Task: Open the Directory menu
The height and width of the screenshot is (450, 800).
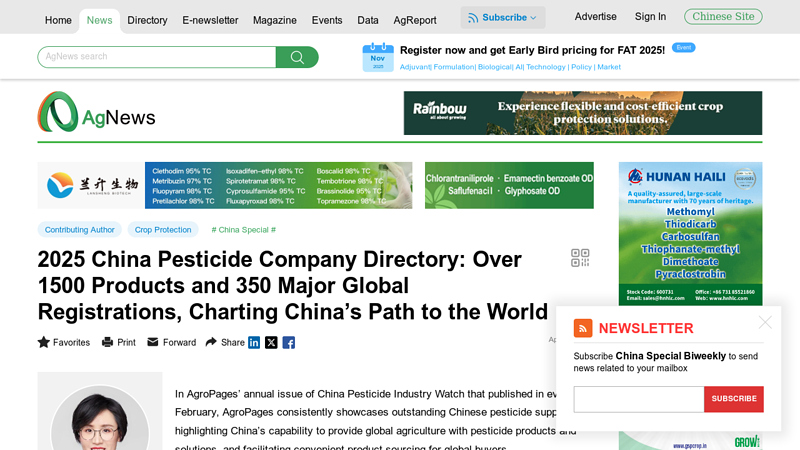Action: point(147,20)
